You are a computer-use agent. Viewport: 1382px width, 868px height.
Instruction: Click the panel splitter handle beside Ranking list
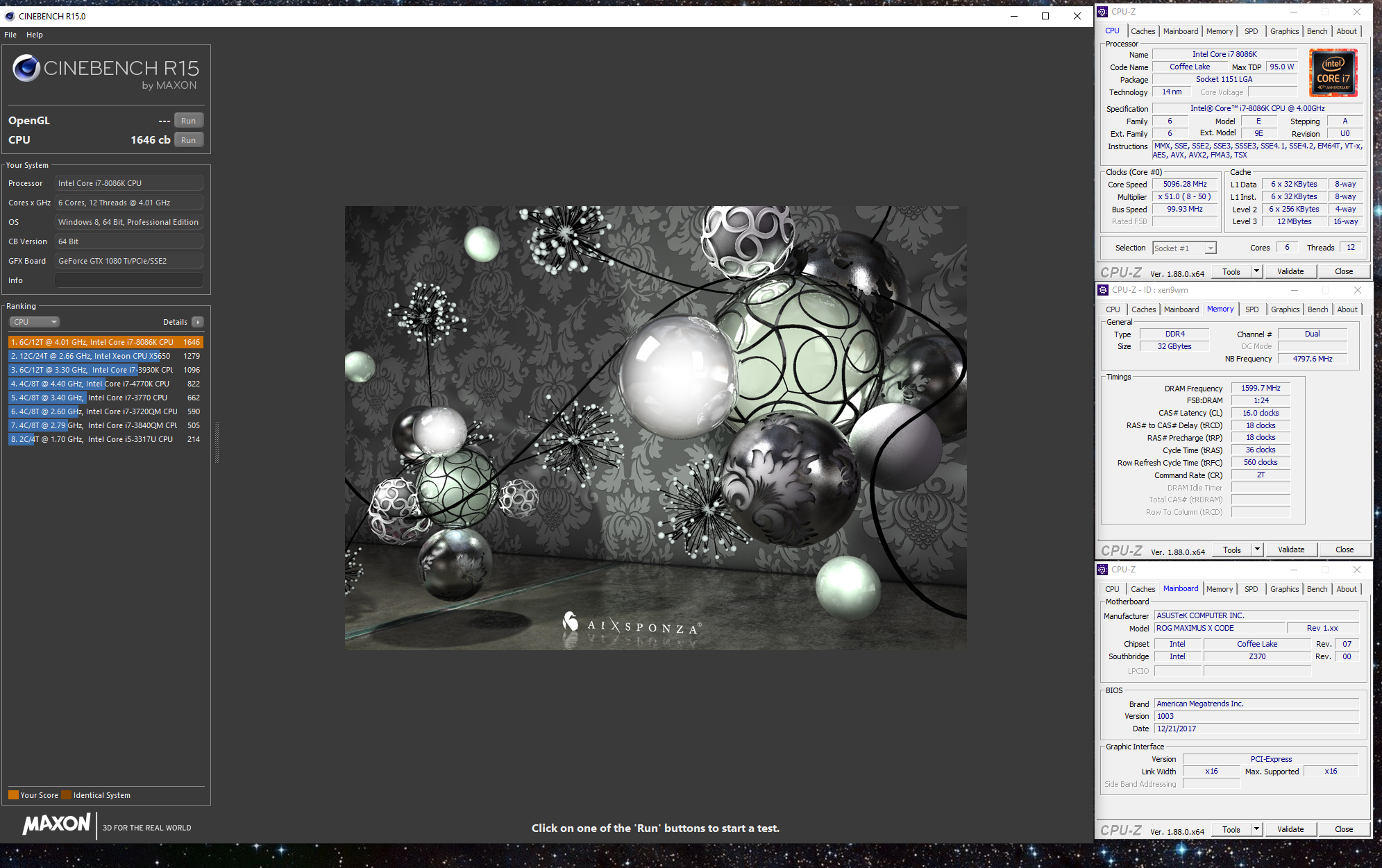point(217,442)
